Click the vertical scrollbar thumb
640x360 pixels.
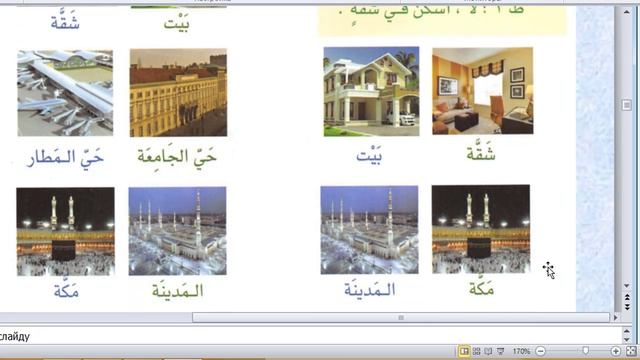(627, 105)
